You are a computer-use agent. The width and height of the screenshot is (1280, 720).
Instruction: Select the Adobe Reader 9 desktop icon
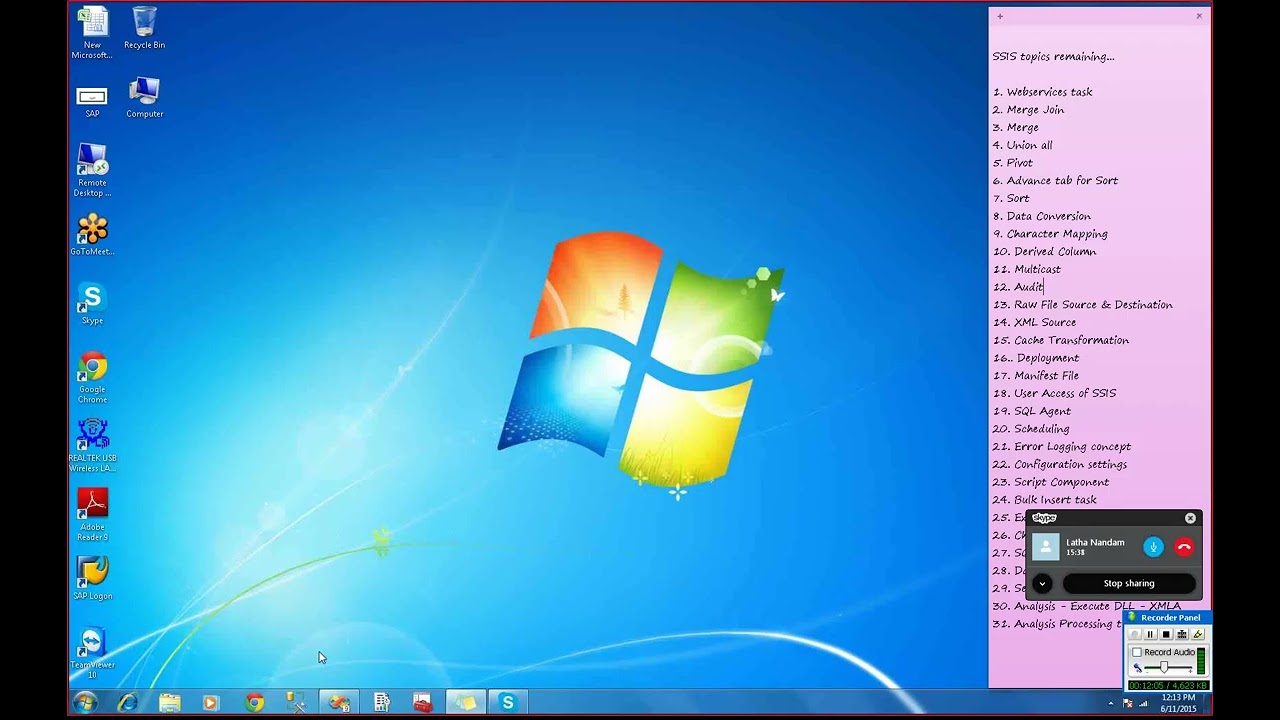tap(92, 514)
